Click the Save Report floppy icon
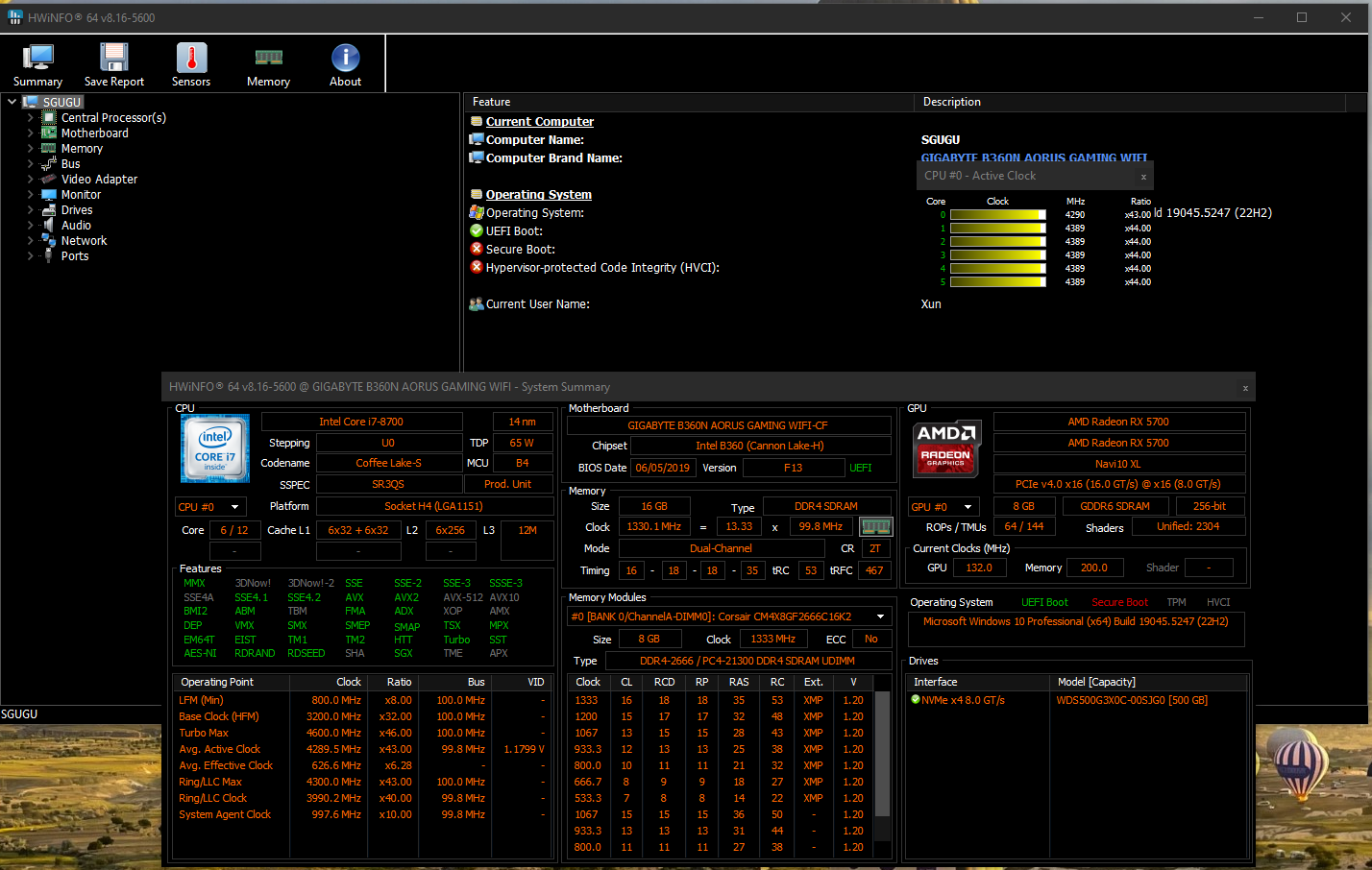The image size is (1372, 870). coord(114,60)
